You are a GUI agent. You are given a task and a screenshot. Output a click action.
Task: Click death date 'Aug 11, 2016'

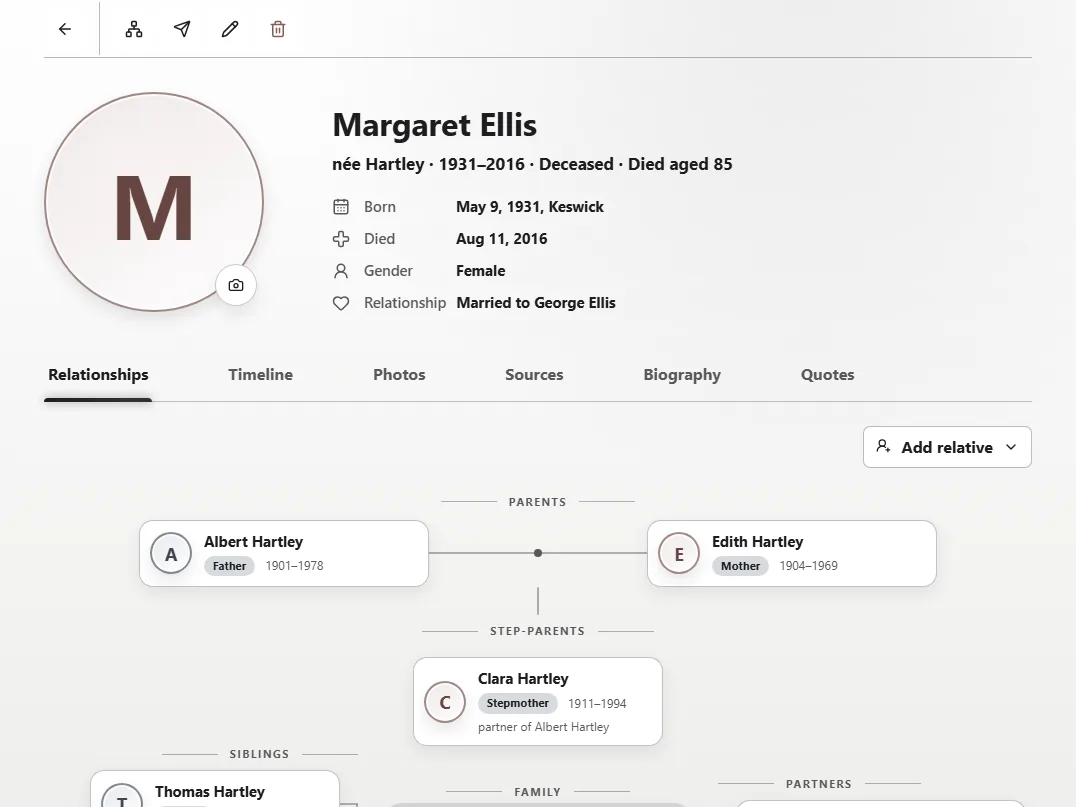click(x=502, y=239)
